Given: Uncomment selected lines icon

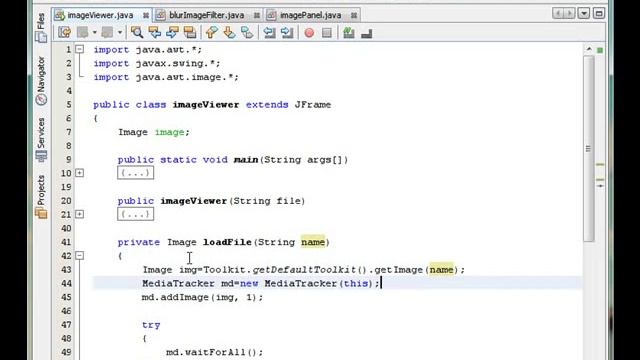Looking at the screenshot, I should pos(367,33).
